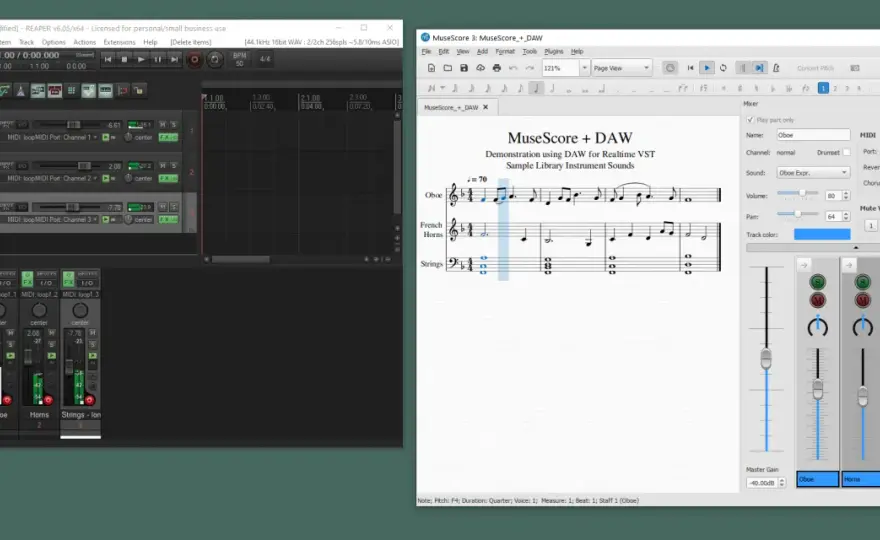This screenshot has width=880, height=540.
Task: Pause playback in REAPER transport
Action: pyautogui.click(x=158, y=59)
